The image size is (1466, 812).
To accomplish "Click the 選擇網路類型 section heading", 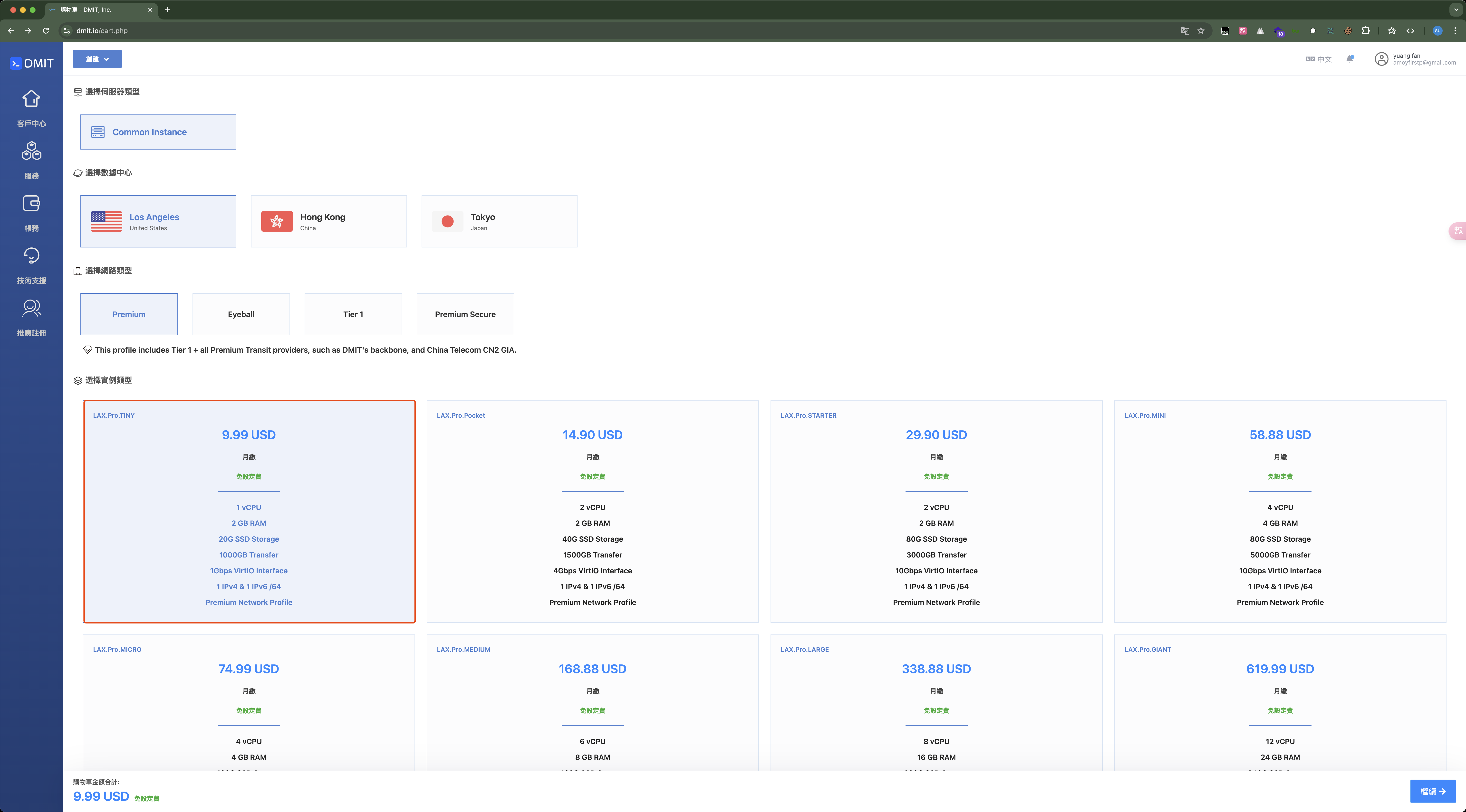I will pos(108,271).
